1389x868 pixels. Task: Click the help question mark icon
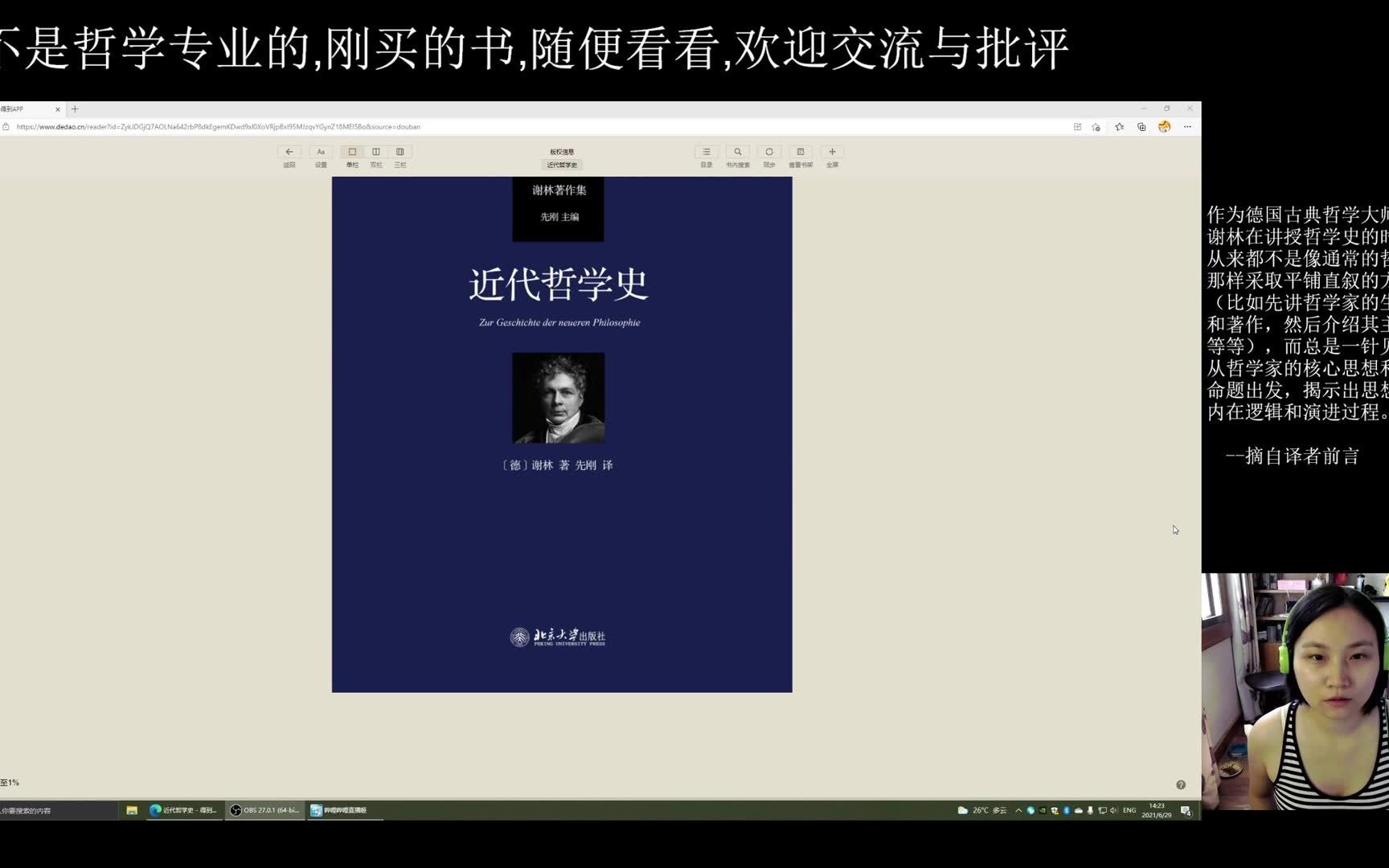pos(1181,785)
